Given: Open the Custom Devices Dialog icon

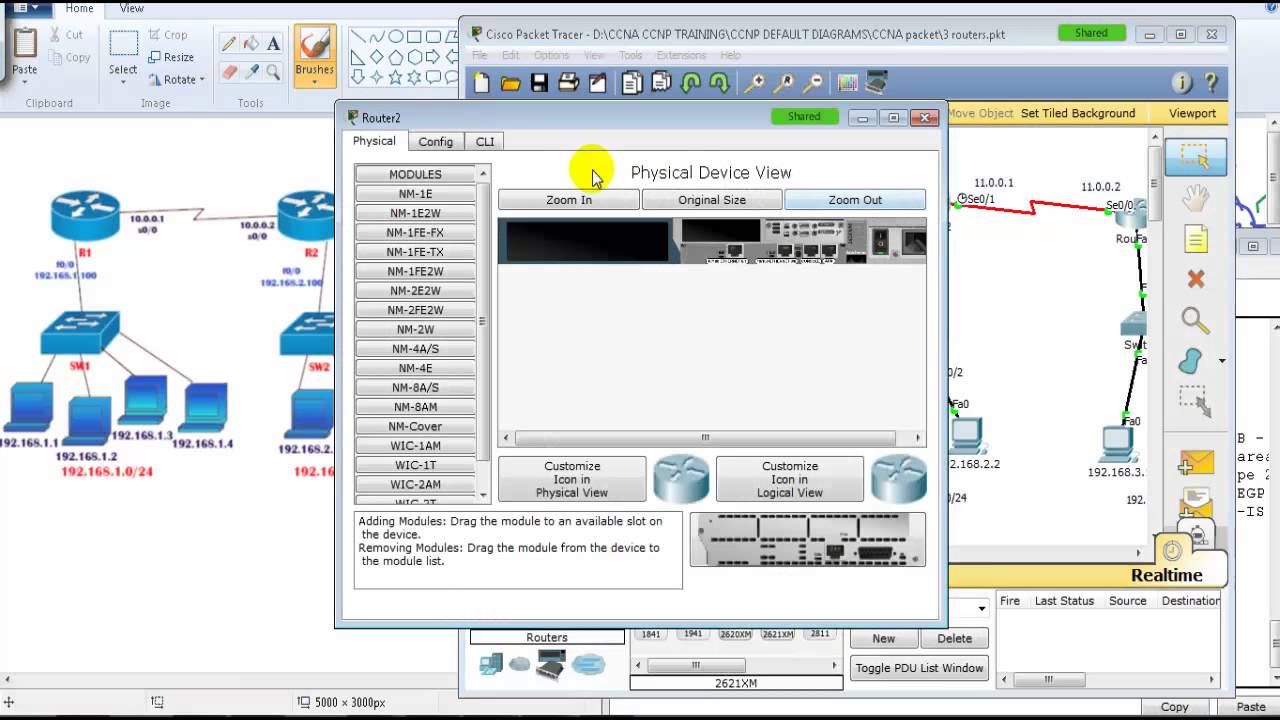Looking at the screenshot, I should [877, 83].
